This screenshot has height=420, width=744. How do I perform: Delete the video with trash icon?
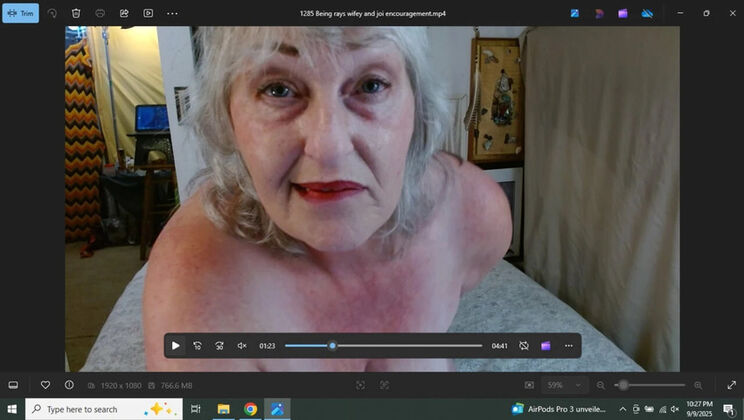(76, 13)
